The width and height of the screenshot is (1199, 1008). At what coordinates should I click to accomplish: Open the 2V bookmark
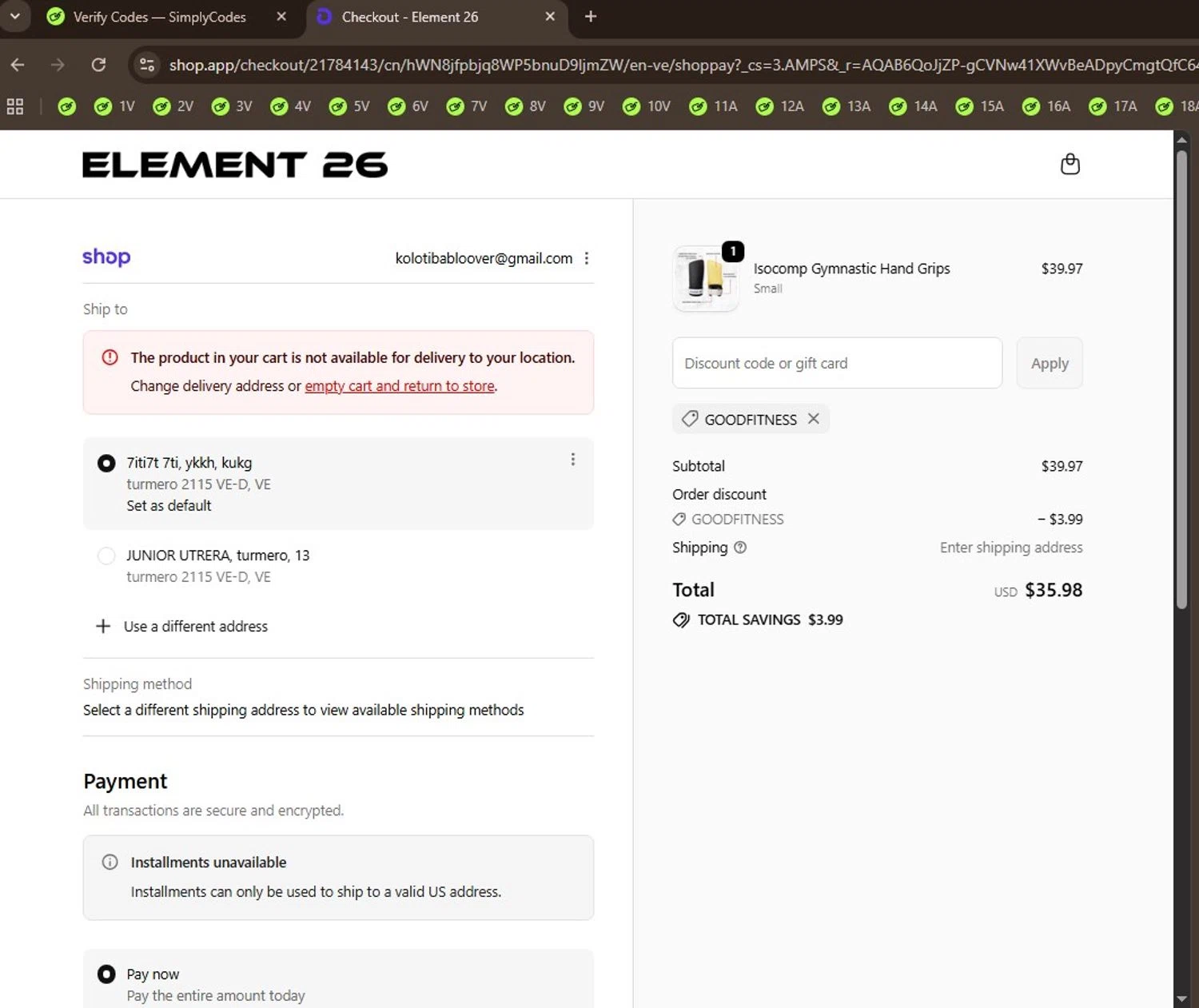[173, 106]
